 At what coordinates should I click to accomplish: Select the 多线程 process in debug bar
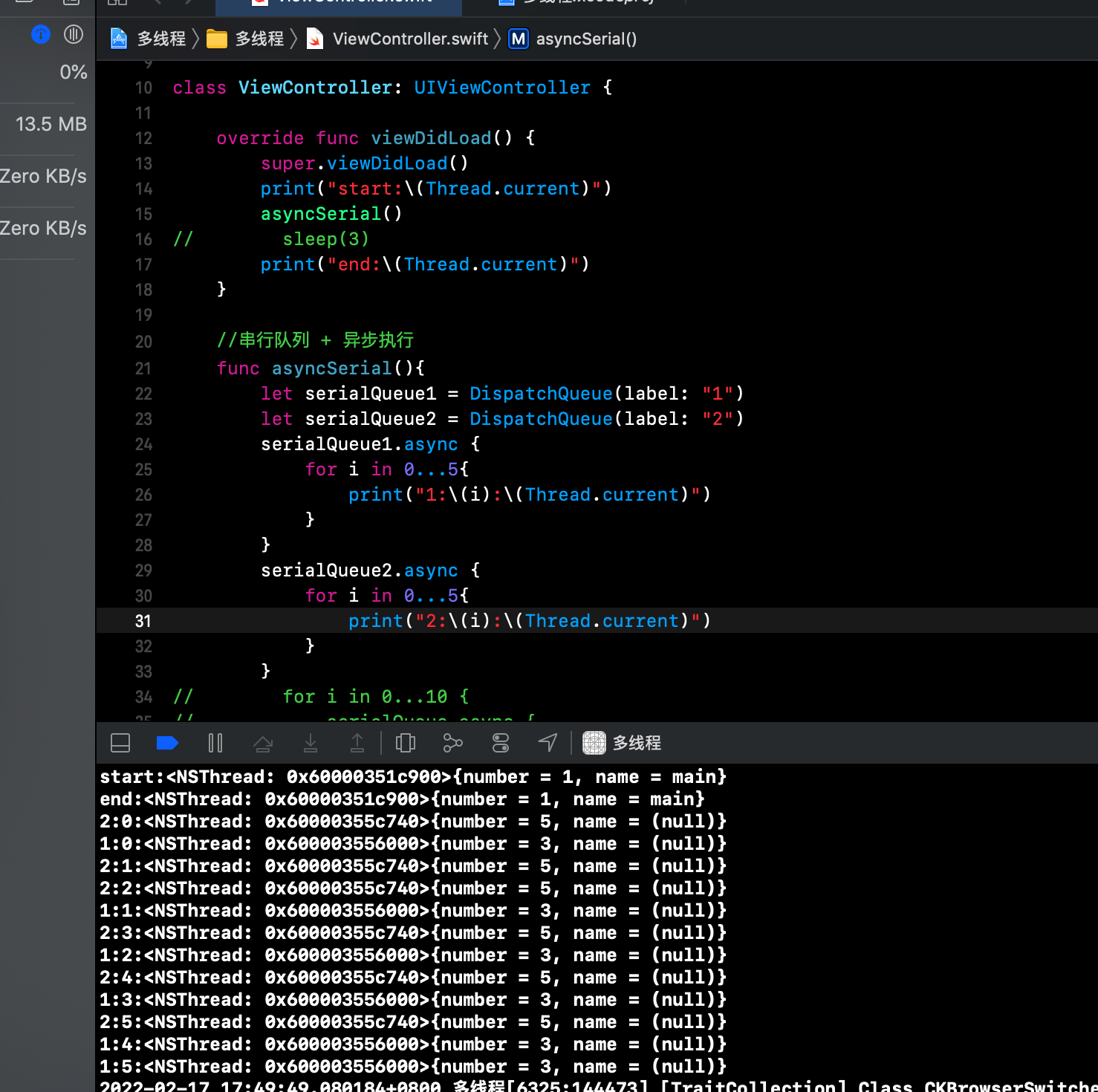(622, 743)
